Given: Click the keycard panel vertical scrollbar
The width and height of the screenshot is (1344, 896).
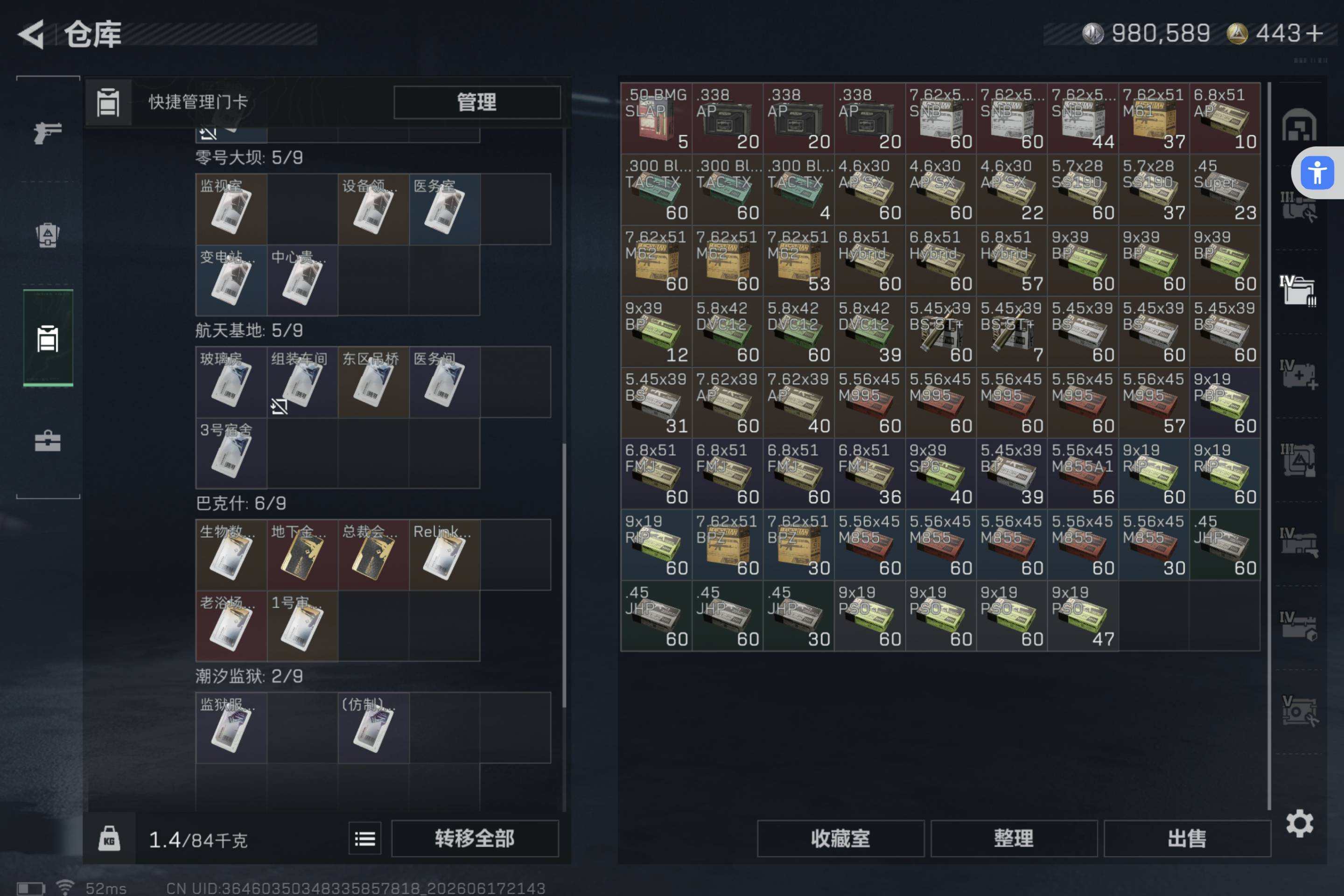Looking at the screenshot, I should click(x=565, y=574).
